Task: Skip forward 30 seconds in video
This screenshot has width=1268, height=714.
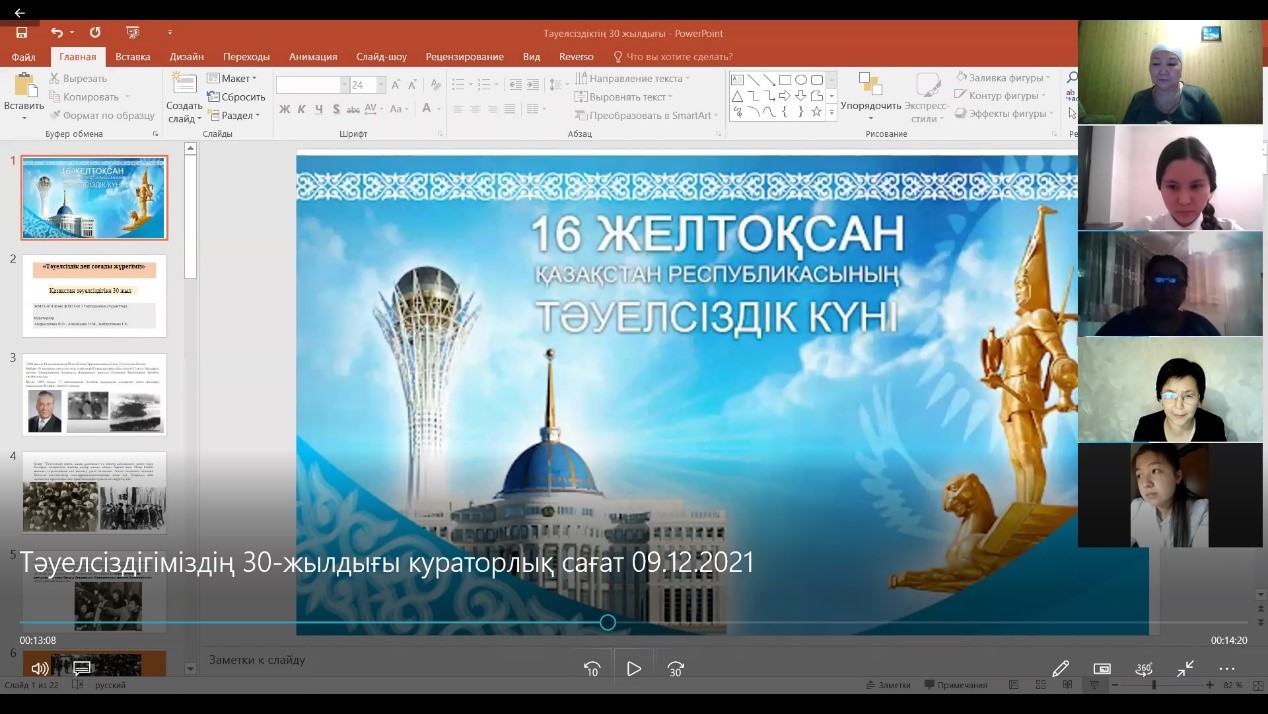Action: pos(675,669)
